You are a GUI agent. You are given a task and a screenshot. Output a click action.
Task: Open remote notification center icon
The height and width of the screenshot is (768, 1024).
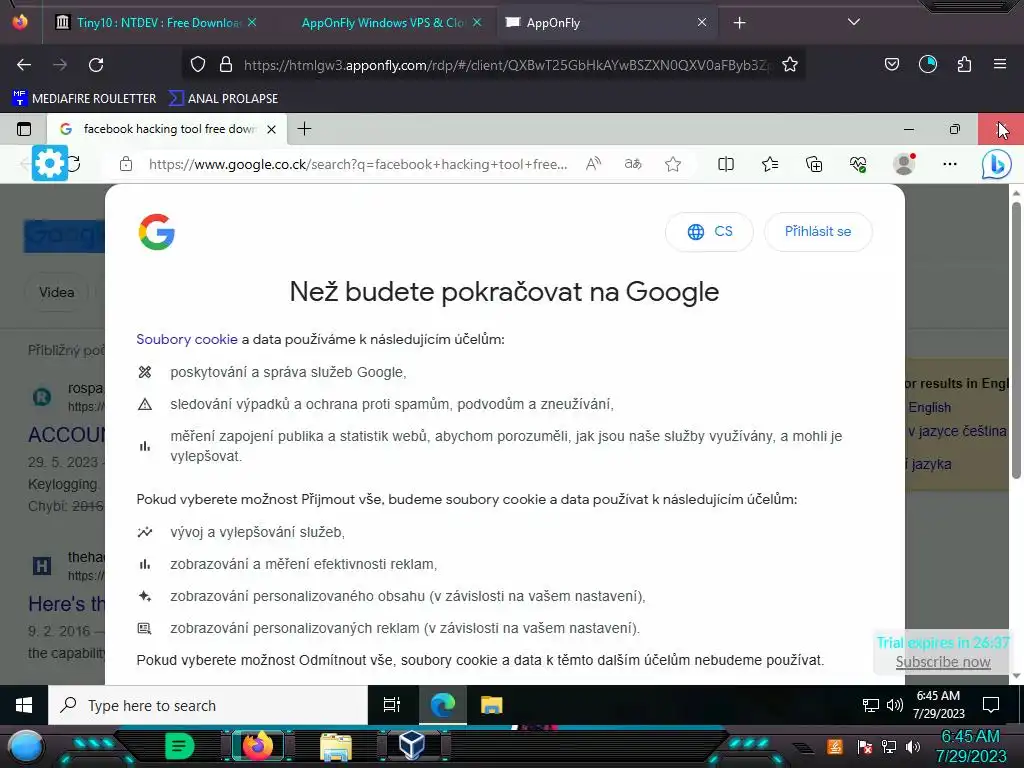click(x=991, y=705)
